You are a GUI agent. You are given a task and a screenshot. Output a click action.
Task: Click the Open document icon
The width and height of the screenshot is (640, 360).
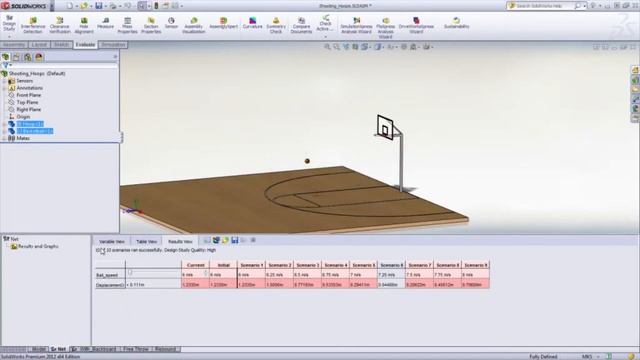pyautogui.click(x=84, y=6)
